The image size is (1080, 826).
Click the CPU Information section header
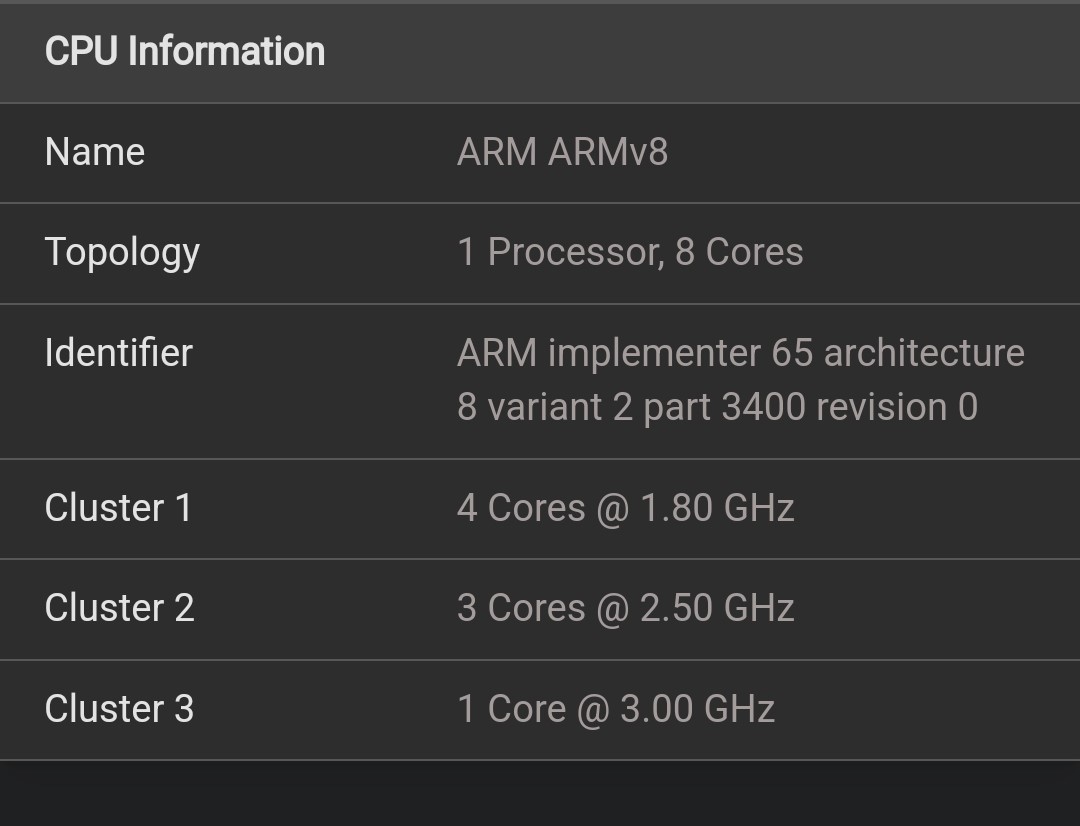click(x=185, y=52)
